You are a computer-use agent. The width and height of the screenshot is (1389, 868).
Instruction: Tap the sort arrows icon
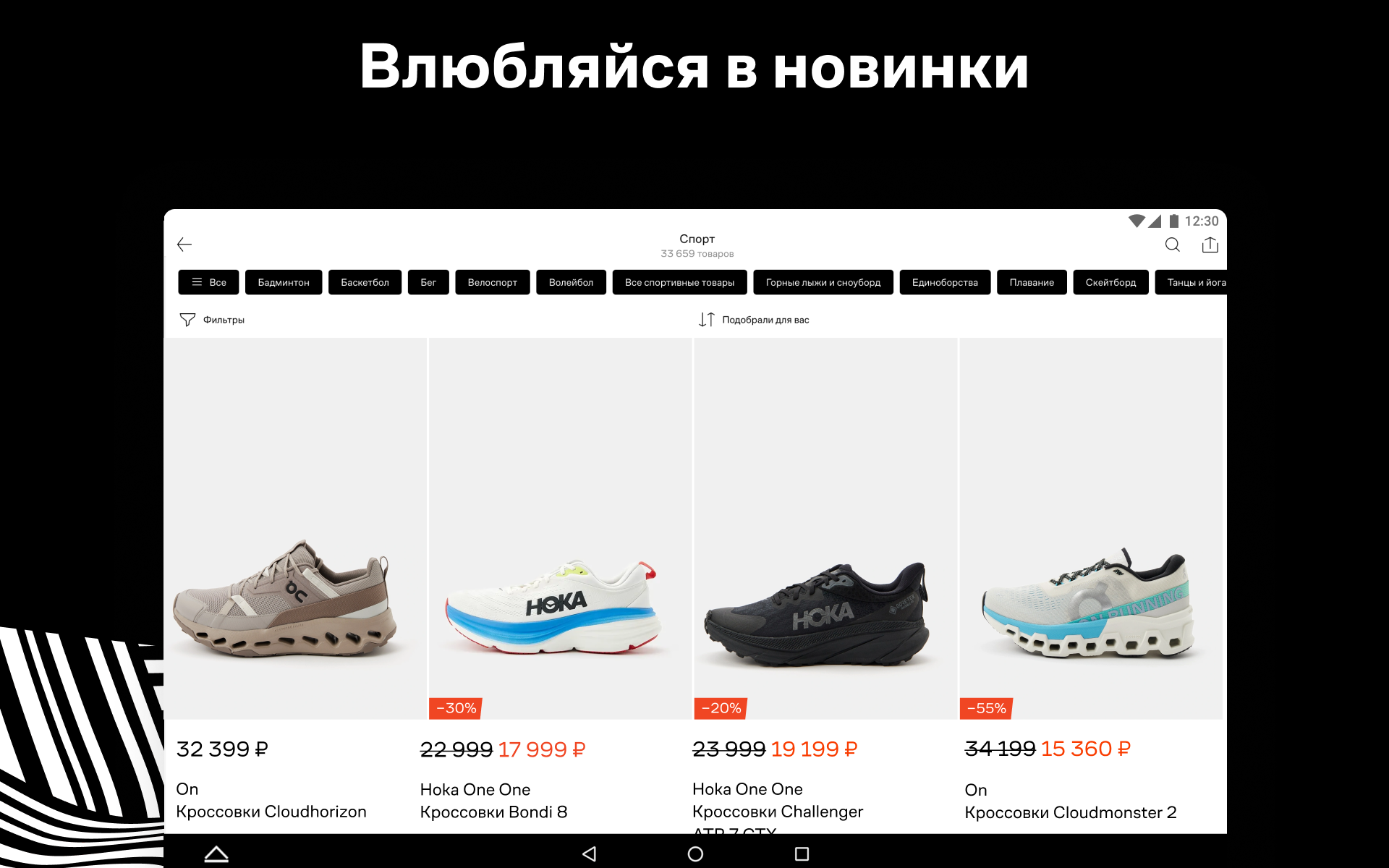pyautogui.click(x=706, y=320)
